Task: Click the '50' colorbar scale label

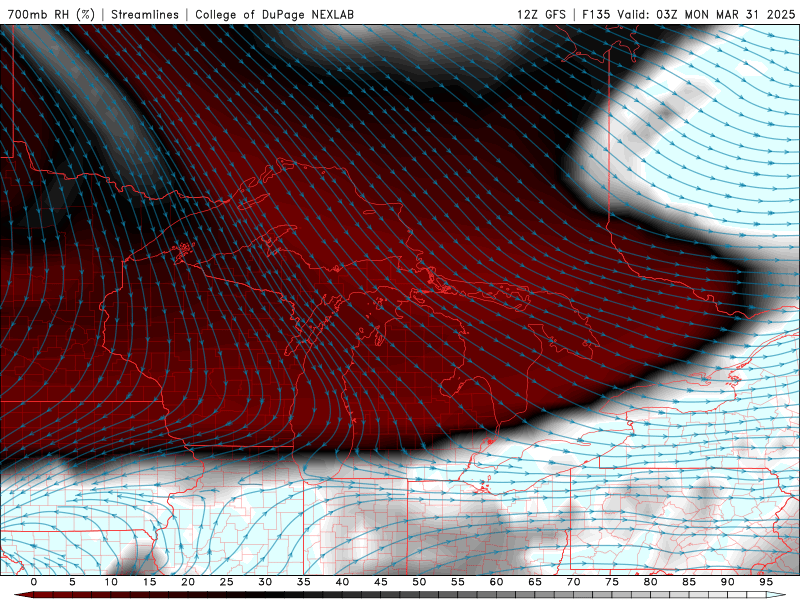Action: coord(419,582)
